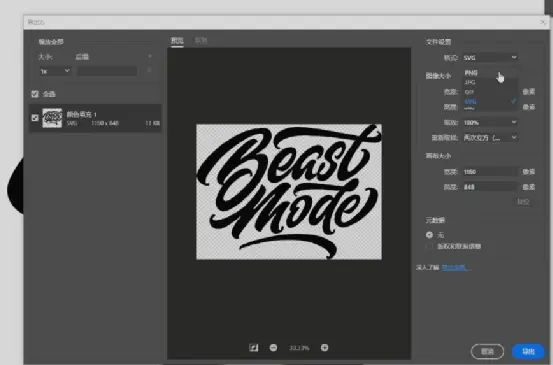Open the learn more export options link
The width and height of the screenshot is (553, 365).
tap(455, 268)
